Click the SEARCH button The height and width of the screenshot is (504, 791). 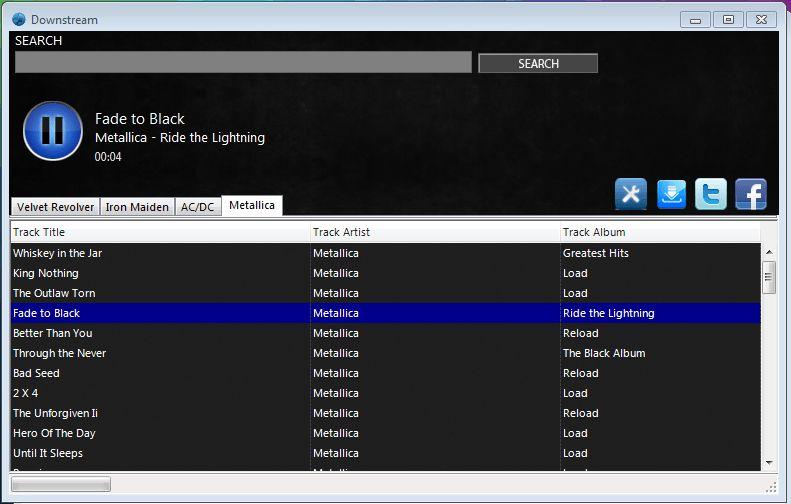click(x=538, y=64)
